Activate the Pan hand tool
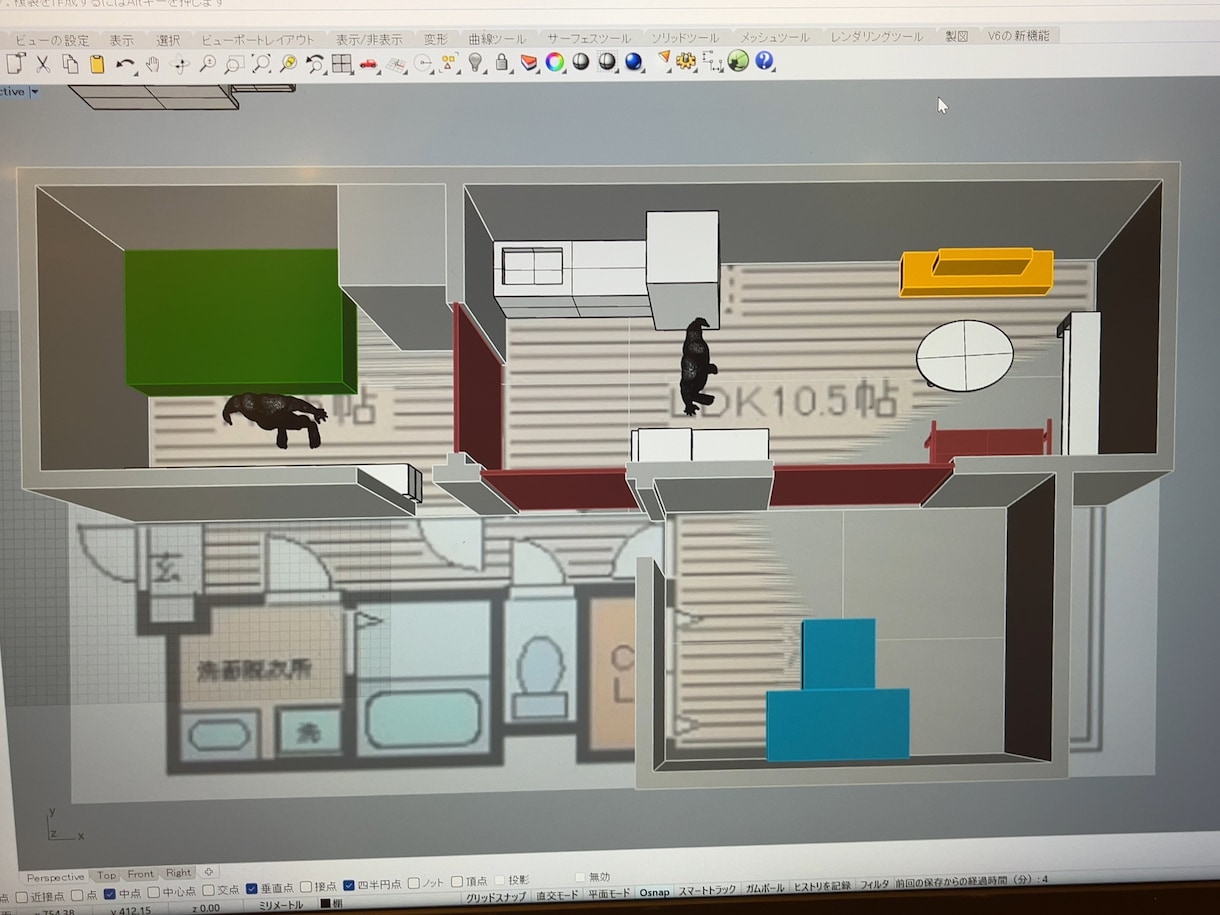 click(x=153, y=64)
